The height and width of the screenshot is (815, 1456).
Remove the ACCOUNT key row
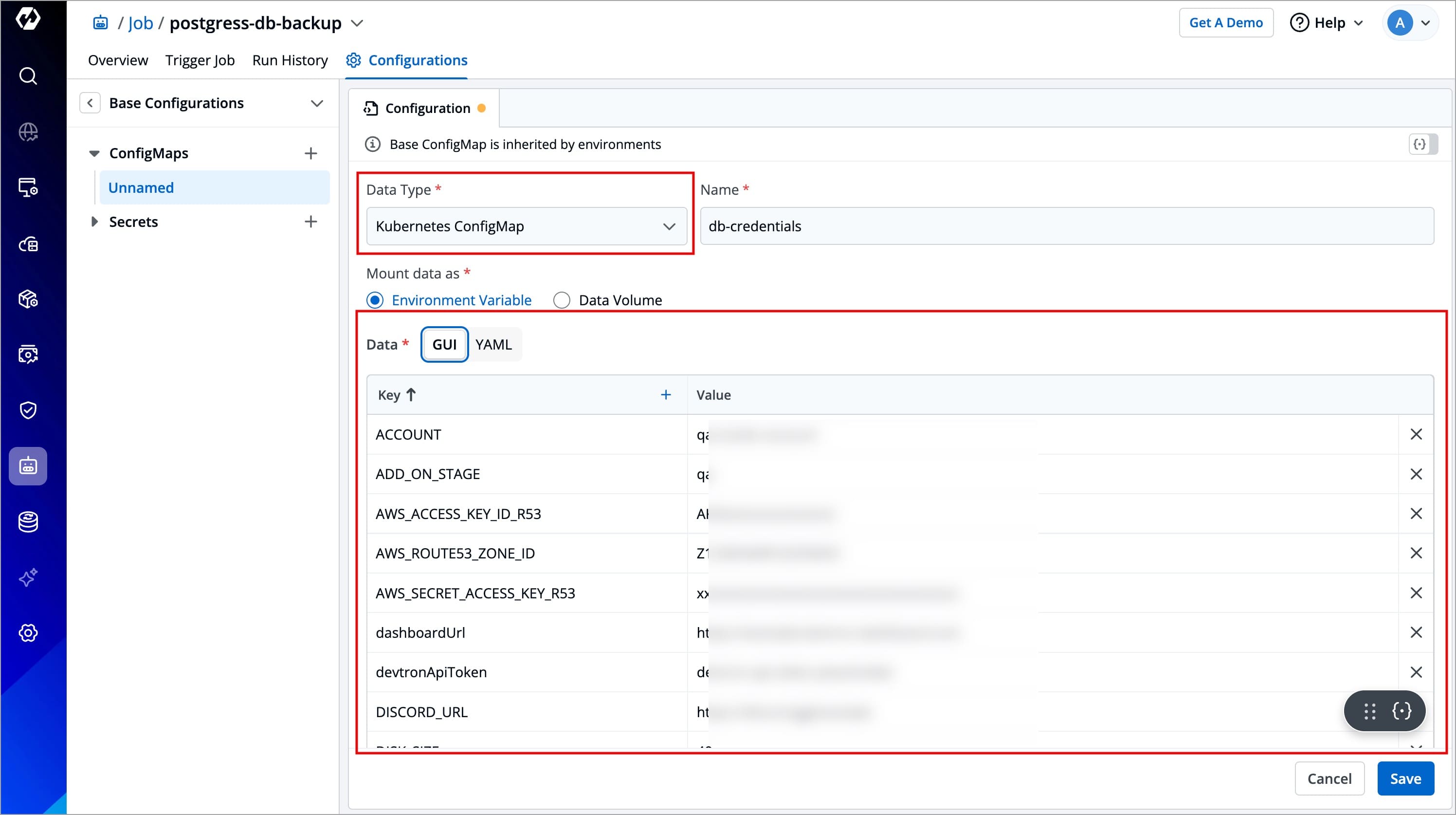1415,434
